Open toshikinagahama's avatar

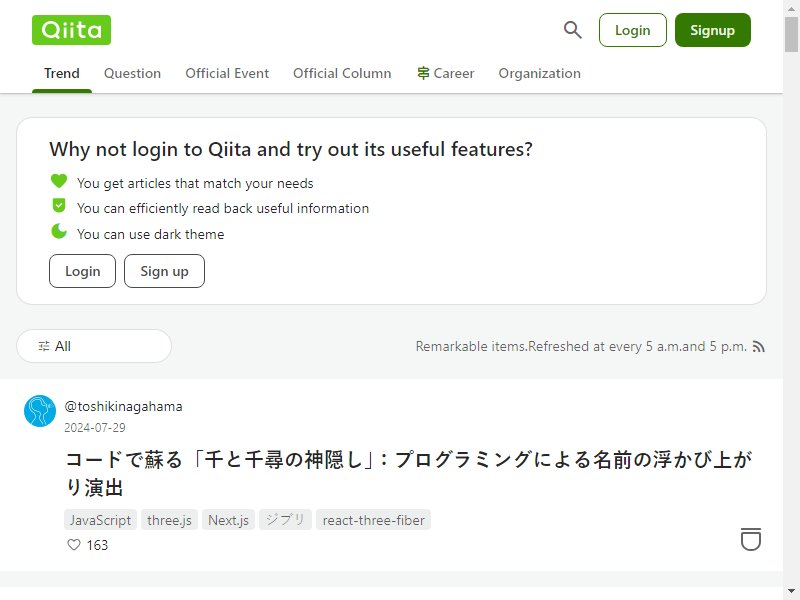pyautogui.click(x=40, y=411)
